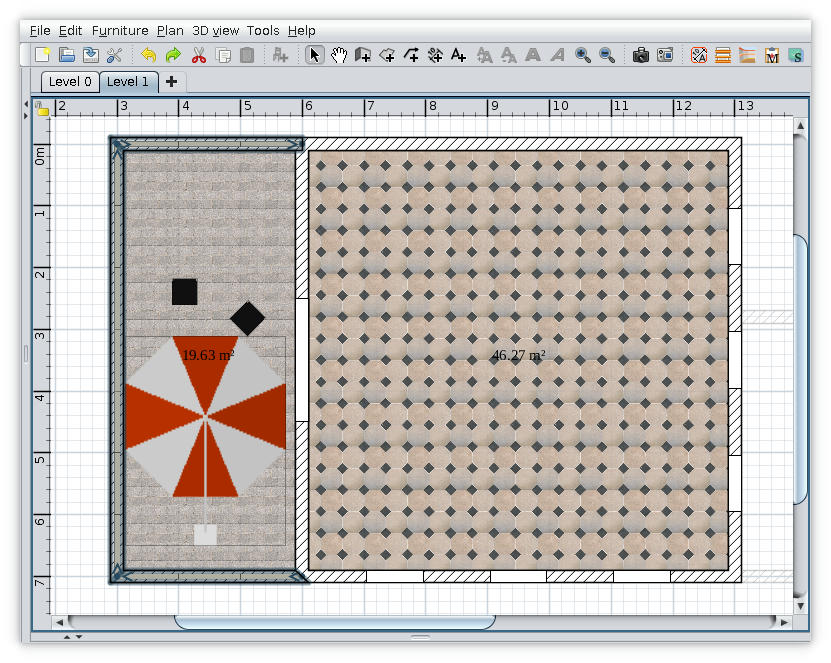Click the orange stacked-lines plugin icon
Screen dimensions: 831x663
723,55
